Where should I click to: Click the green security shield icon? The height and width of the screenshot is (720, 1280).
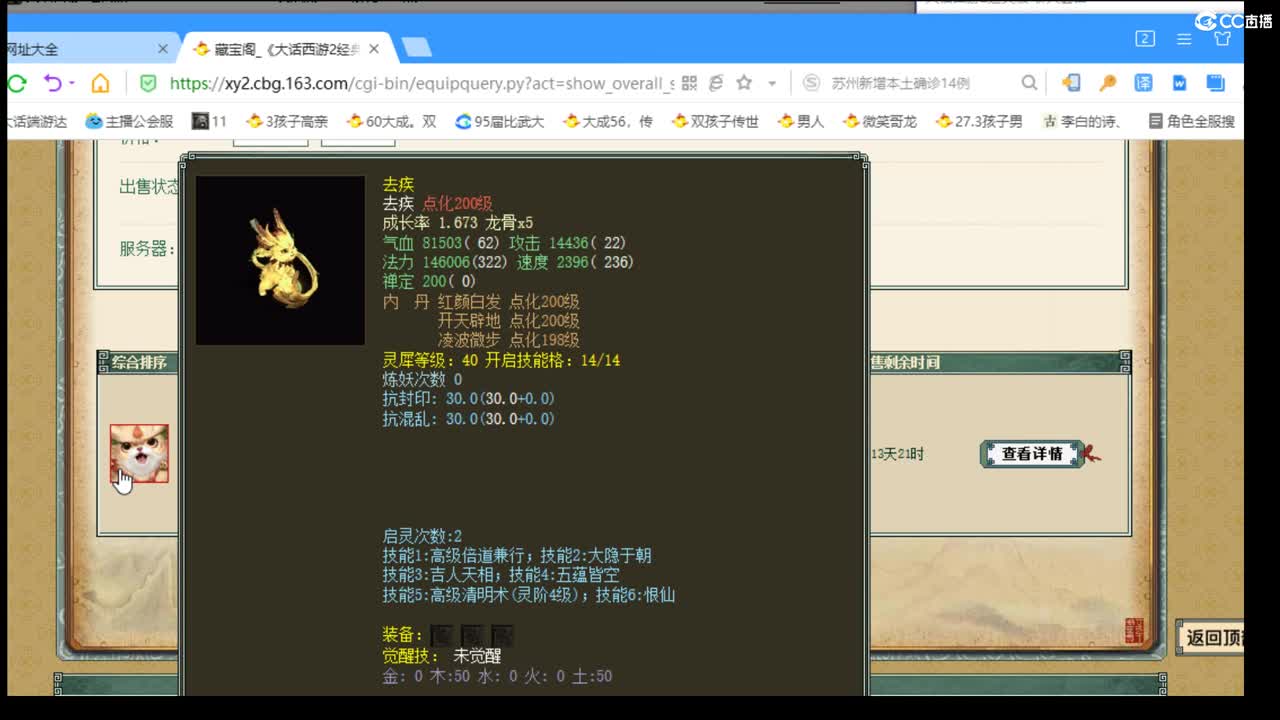(148, 83)
